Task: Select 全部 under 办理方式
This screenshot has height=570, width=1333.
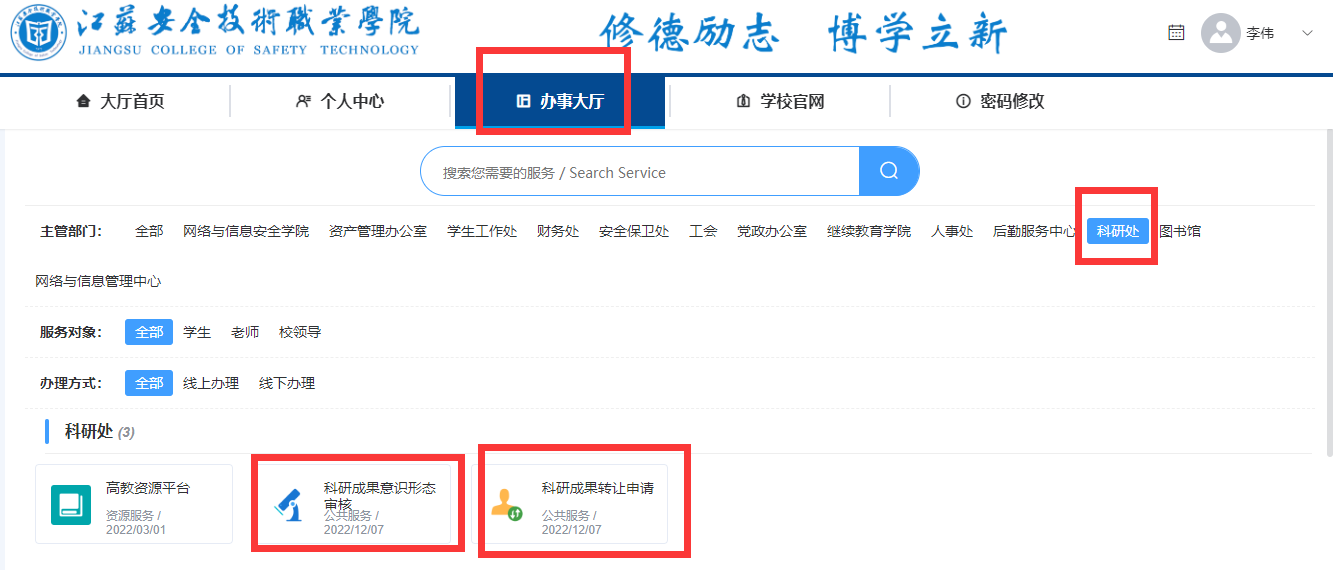Action: (x=149, y=383)
